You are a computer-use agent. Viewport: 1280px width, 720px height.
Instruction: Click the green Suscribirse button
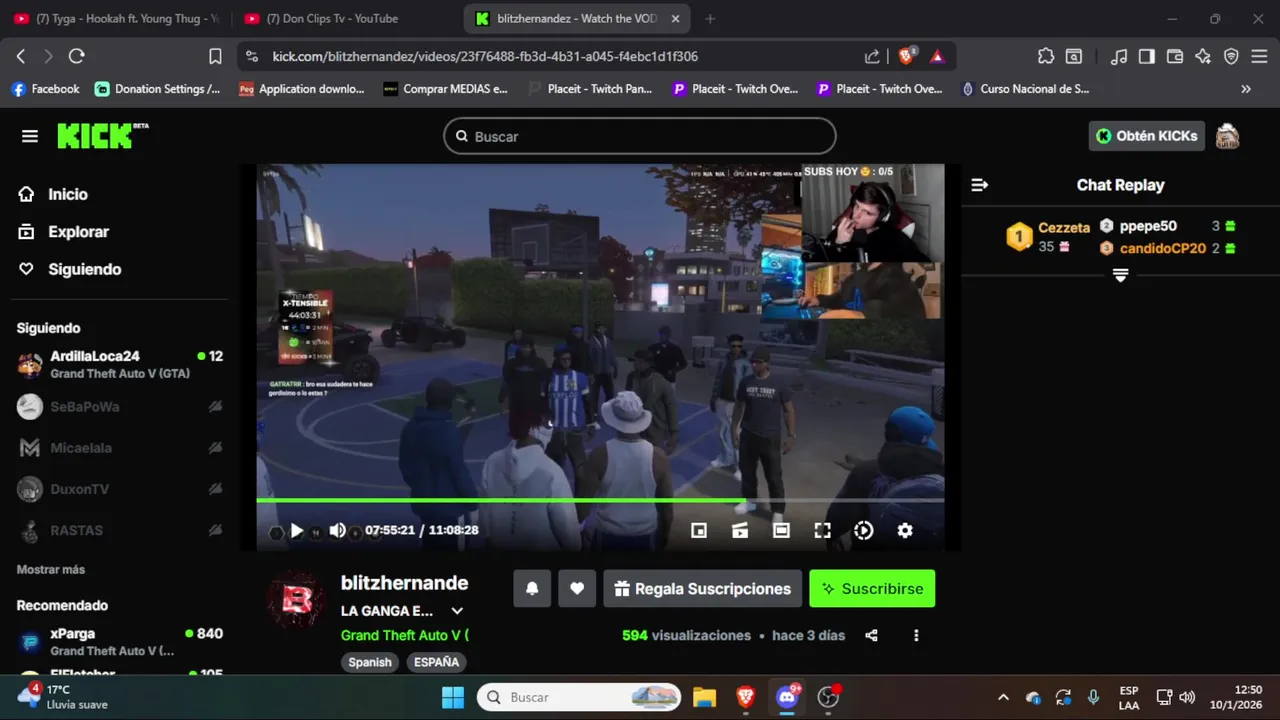tap(872, 589)
